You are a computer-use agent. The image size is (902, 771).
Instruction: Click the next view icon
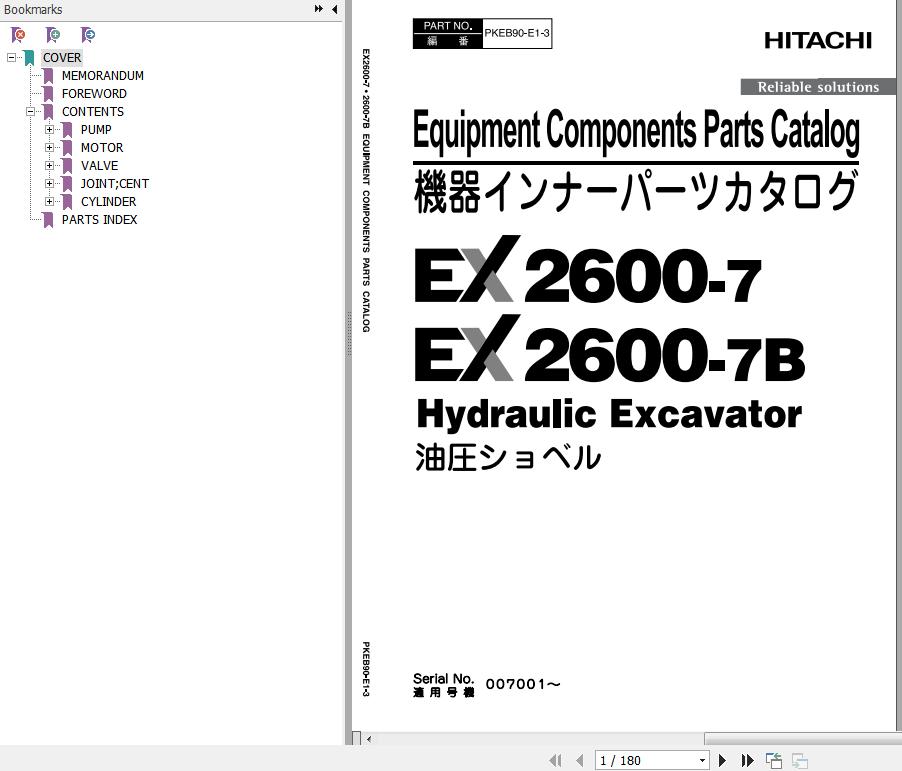(800, 761)
